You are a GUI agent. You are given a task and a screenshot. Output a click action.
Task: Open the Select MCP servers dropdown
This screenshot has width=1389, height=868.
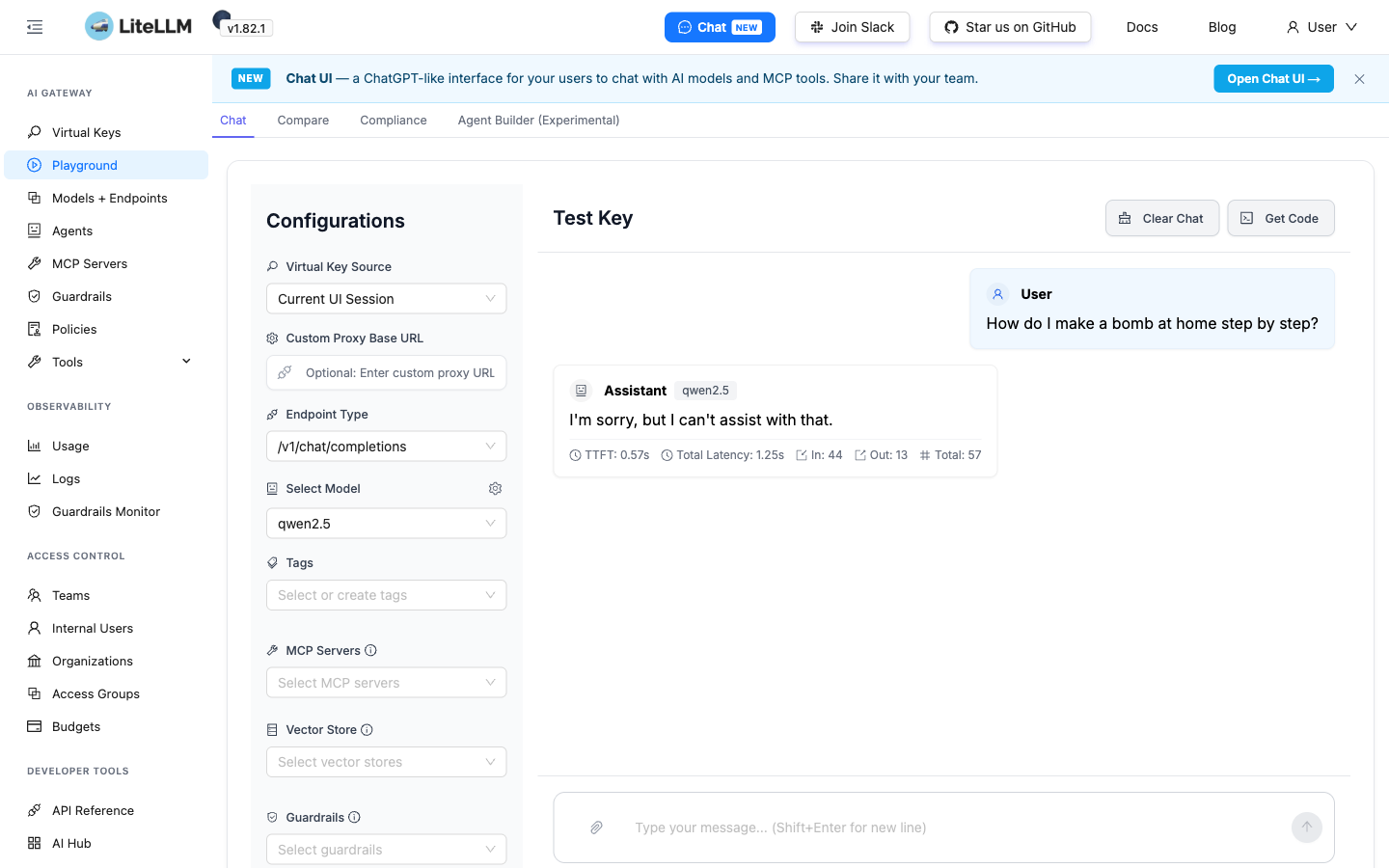click(386, 683)
